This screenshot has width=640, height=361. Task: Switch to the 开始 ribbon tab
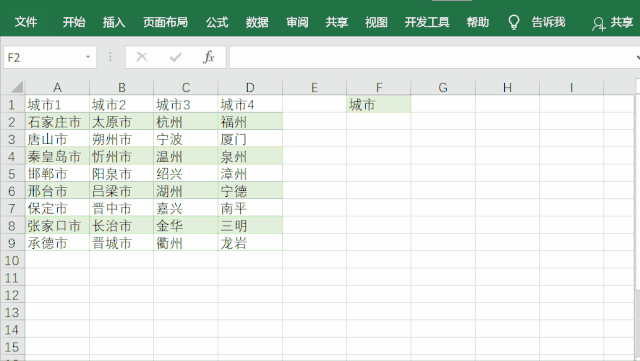click(74, 22)
